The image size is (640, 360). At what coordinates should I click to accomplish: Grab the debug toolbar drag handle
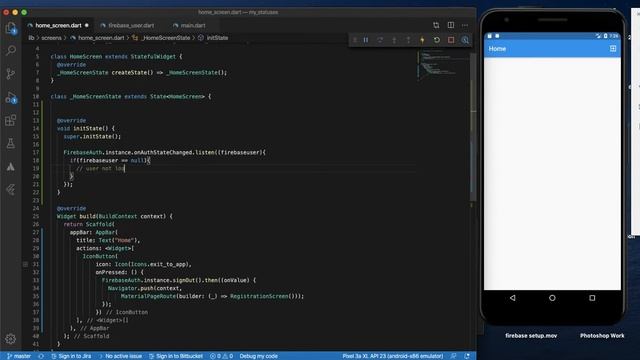[354, 40]
